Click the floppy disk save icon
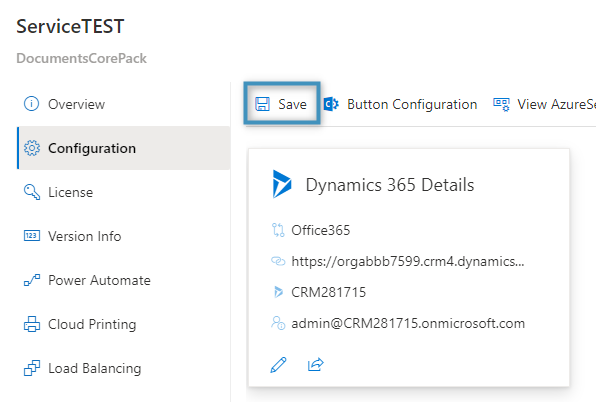Screen dimensions: 596x402 coord(262,104)
